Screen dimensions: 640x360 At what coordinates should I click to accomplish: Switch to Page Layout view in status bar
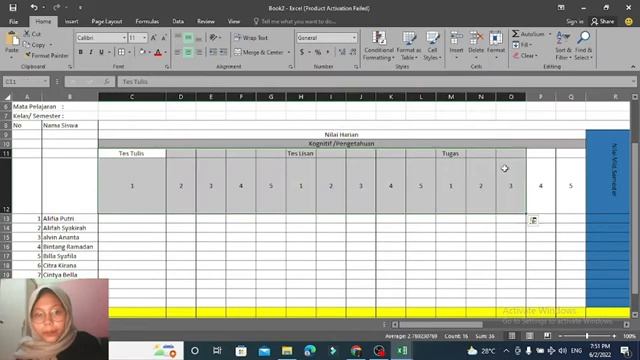click(529, 336)
